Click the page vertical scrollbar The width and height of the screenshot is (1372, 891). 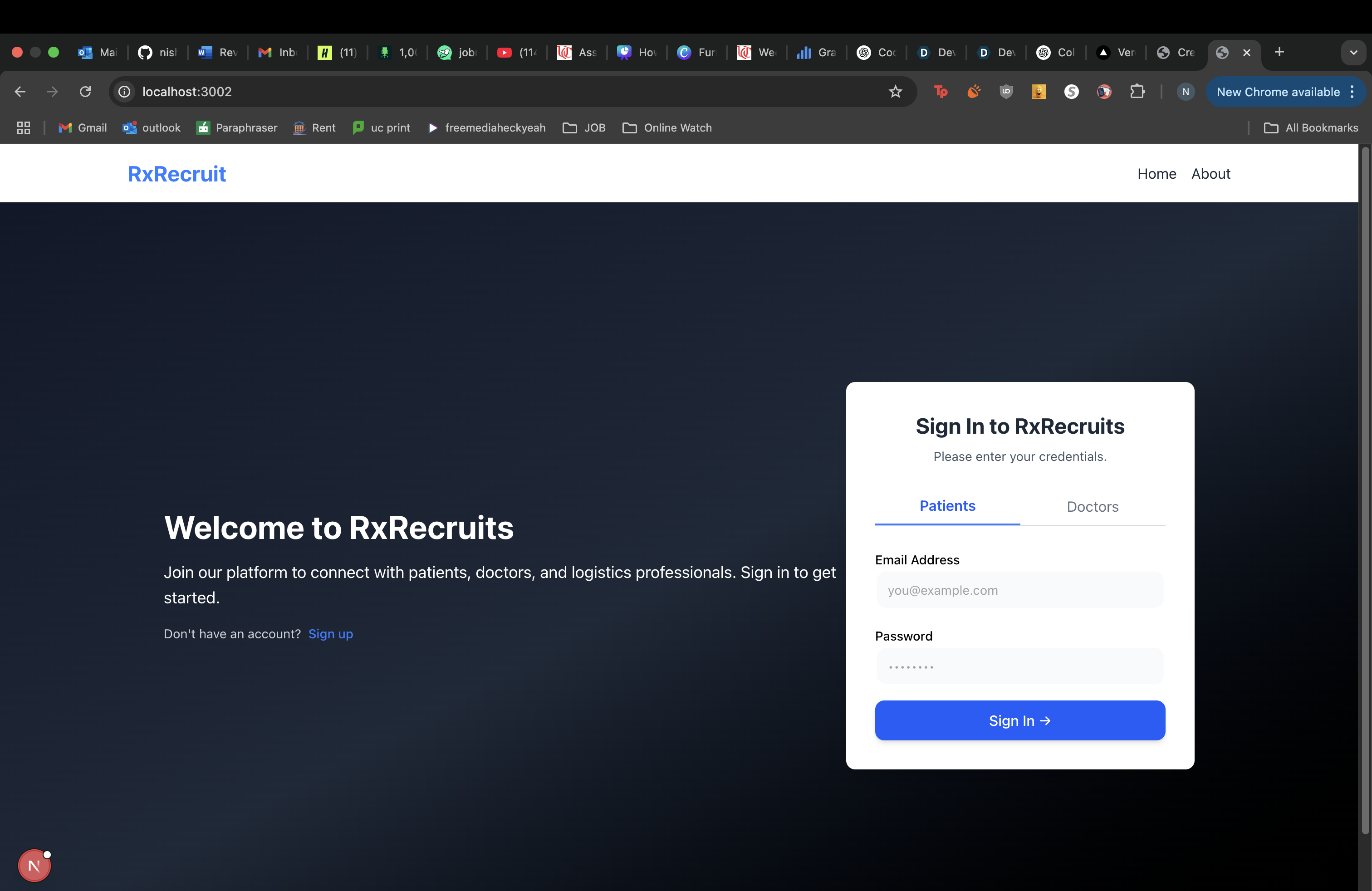coord(1364,490)
